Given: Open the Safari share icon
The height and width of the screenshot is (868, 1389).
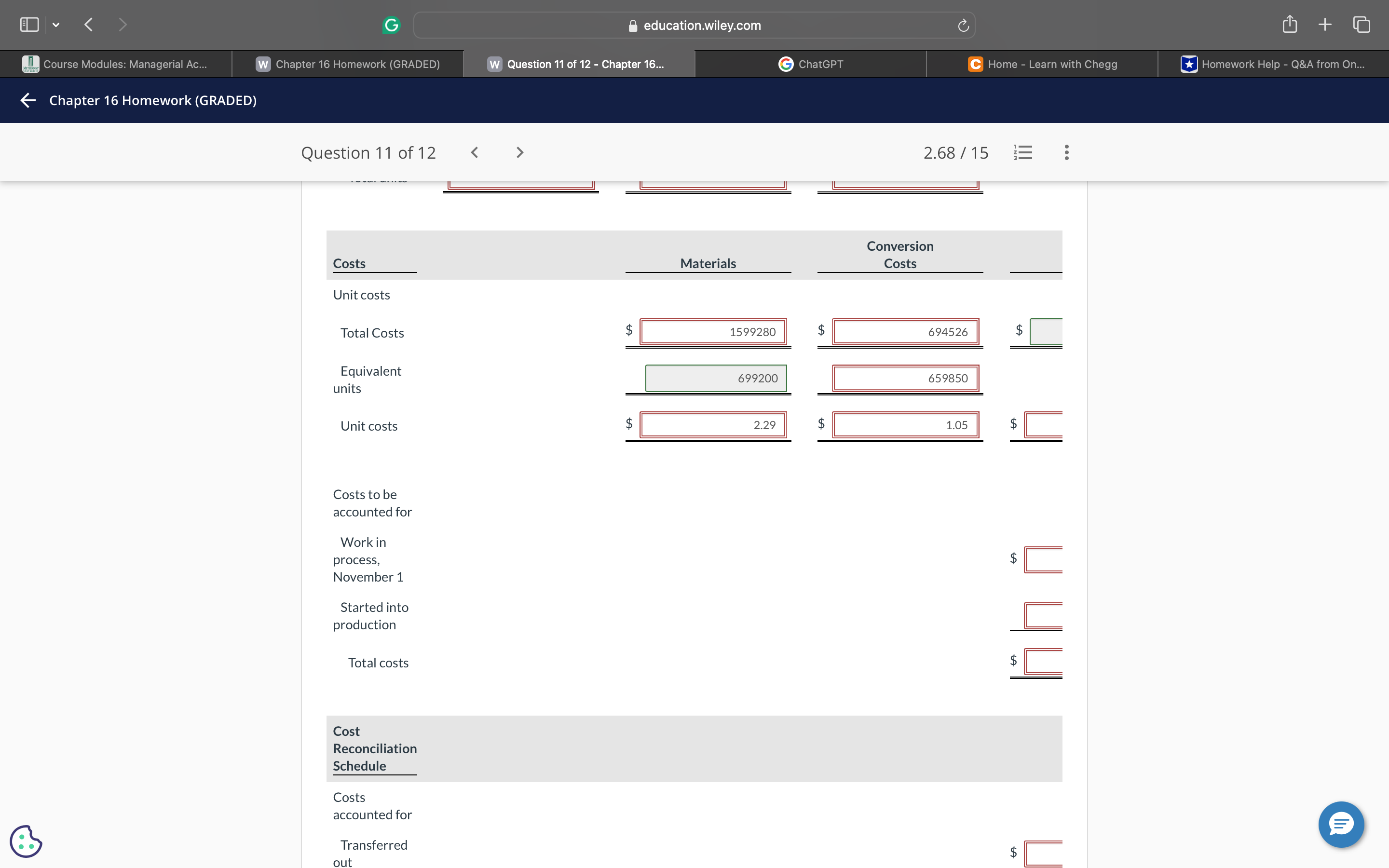Looking at the screenshot, I should (1289, 24).
